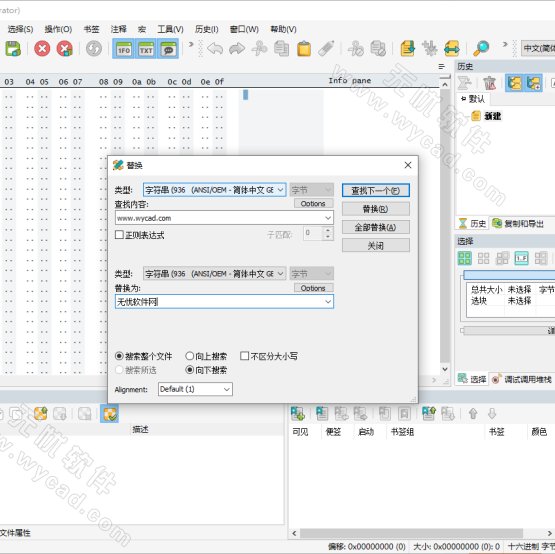555x554 pixels.
Task: Click the red close-all-files icon
Action: click(x=64, y=48)
